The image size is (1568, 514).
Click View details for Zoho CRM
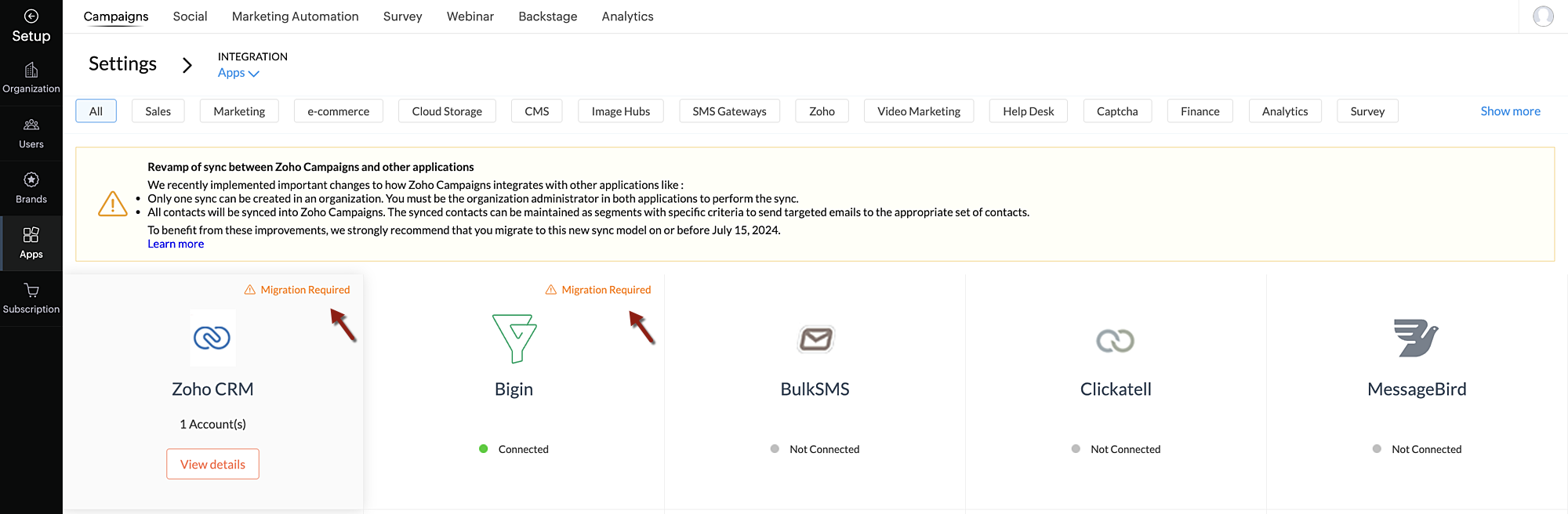(x=212, y=464)
